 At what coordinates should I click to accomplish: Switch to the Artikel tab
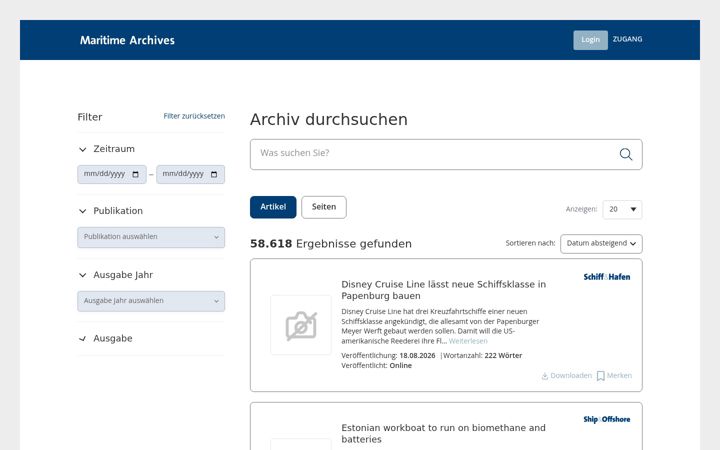273,207
